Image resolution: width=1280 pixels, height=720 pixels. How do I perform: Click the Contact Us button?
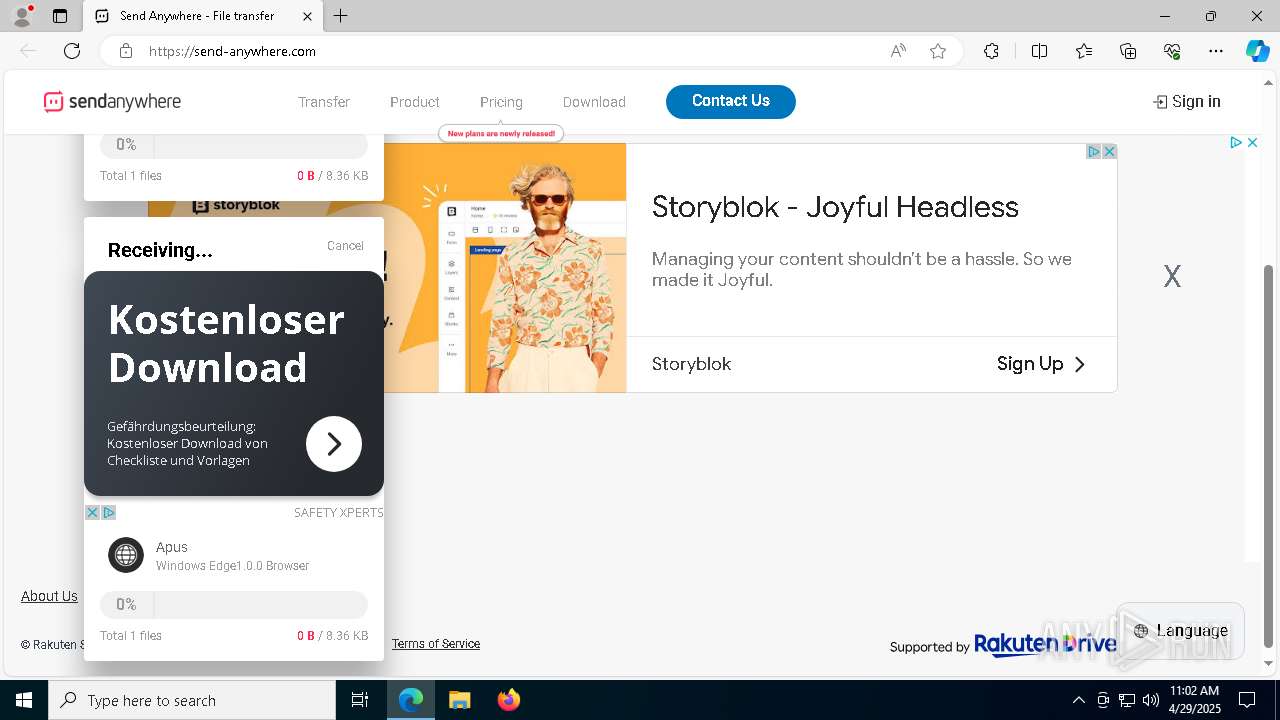pyautogui.click(x=731, y=101)
